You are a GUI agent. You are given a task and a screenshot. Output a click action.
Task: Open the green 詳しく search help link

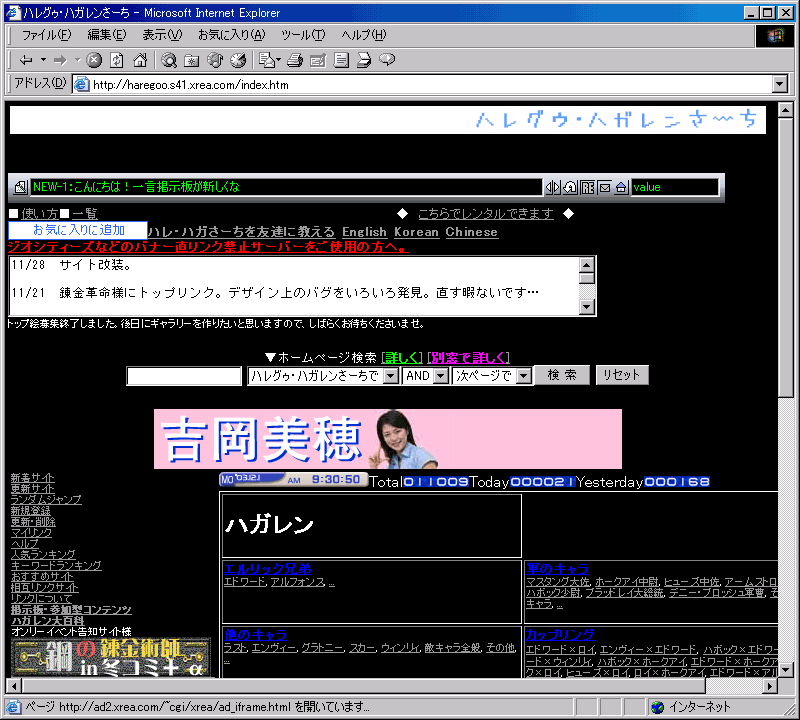(x=403, y=358)
